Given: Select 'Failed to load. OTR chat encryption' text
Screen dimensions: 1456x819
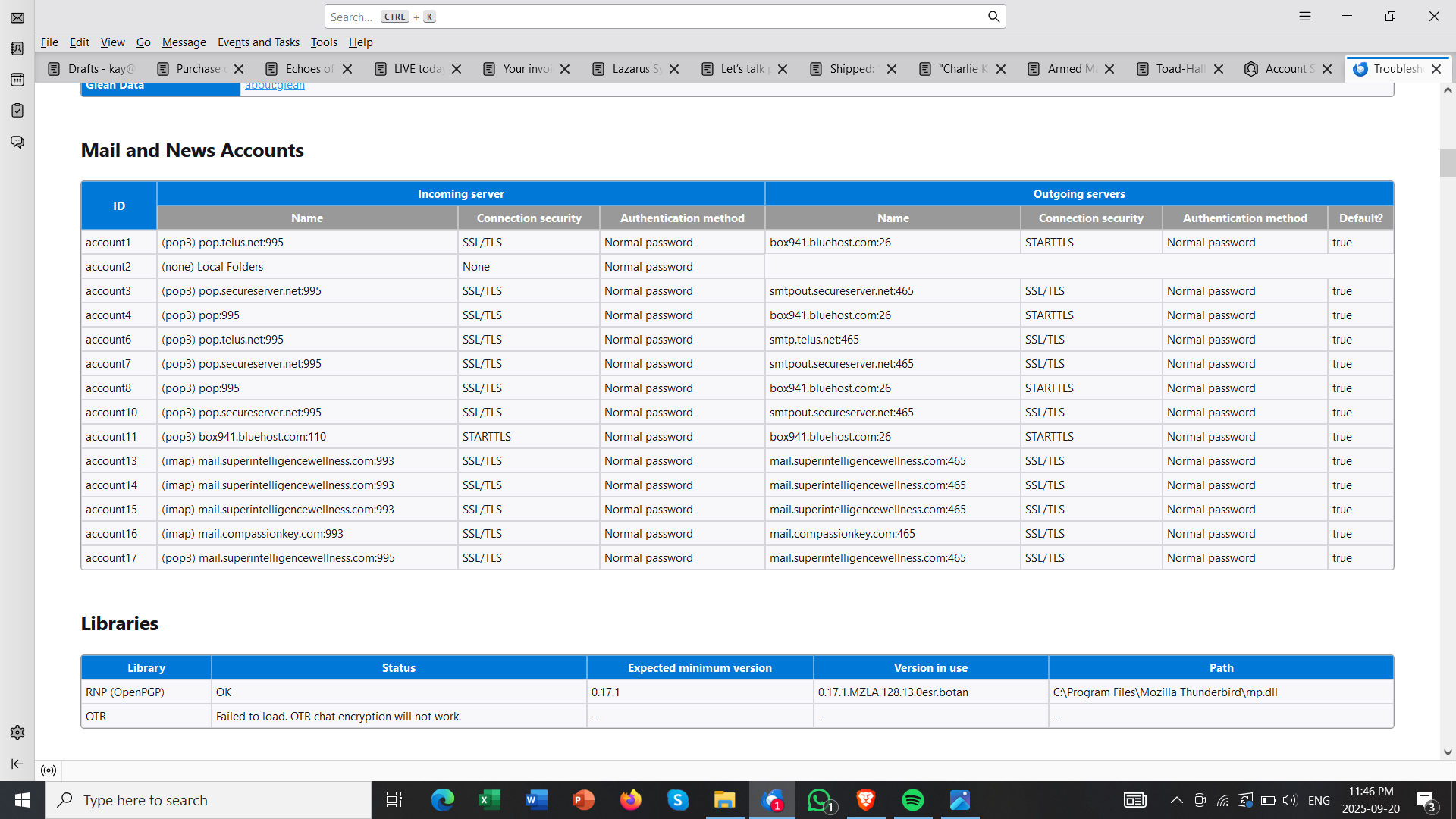Looking at the screenshot, I should point(338,717).
